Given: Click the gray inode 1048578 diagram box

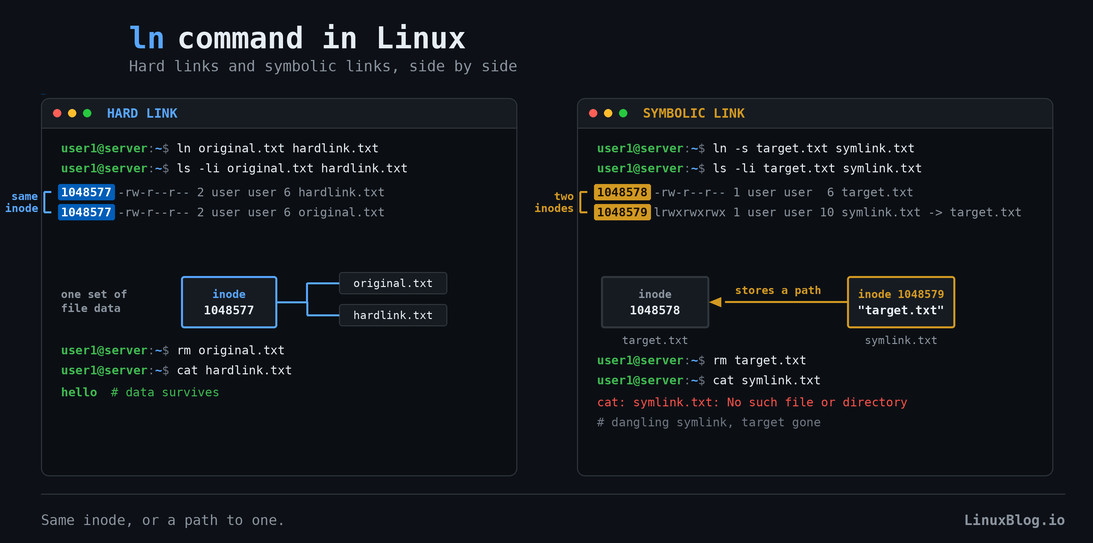Looking at the screenshot, I should 655,303.
